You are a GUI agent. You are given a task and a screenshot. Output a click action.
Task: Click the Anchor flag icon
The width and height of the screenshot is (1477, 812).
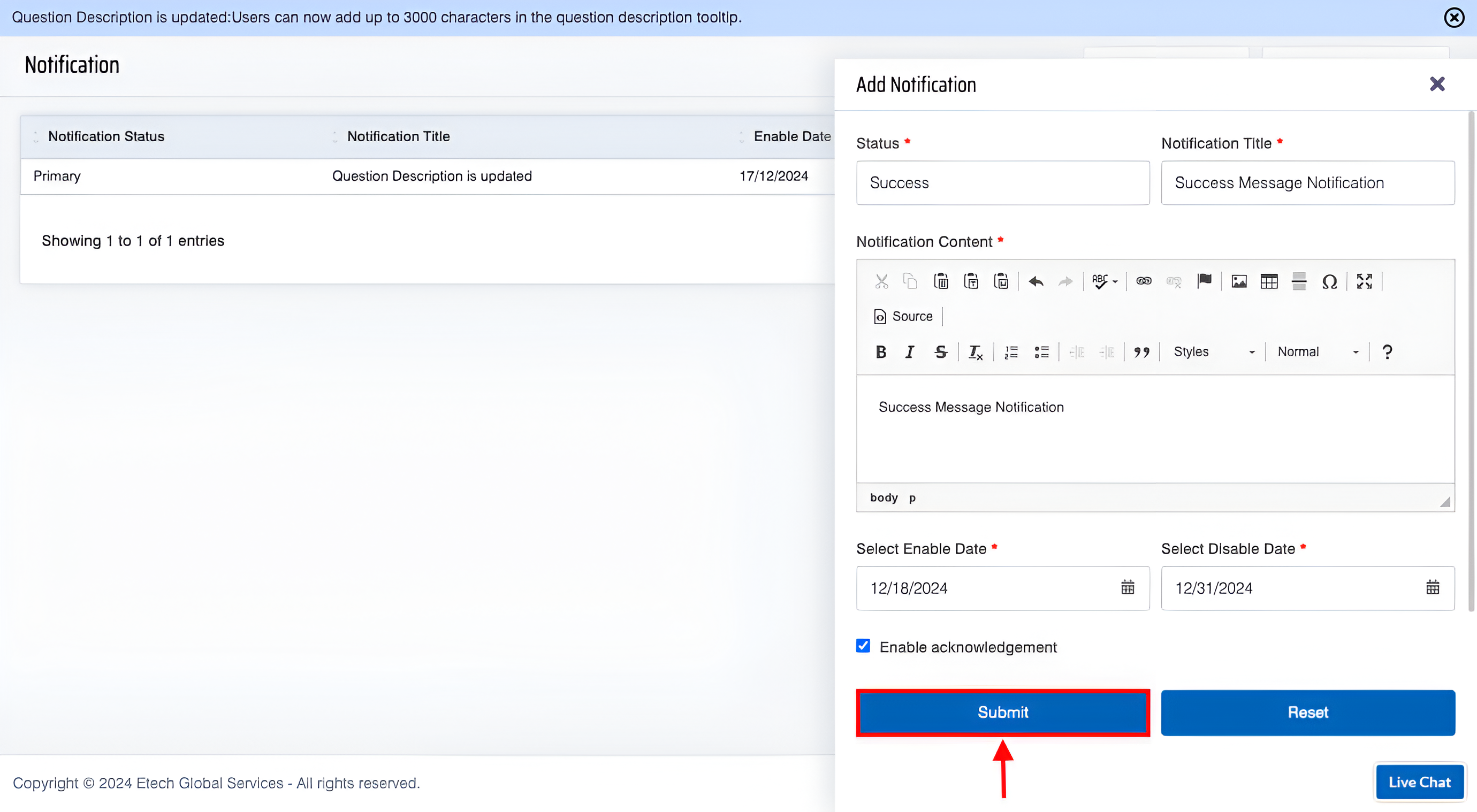point(1204,281)
